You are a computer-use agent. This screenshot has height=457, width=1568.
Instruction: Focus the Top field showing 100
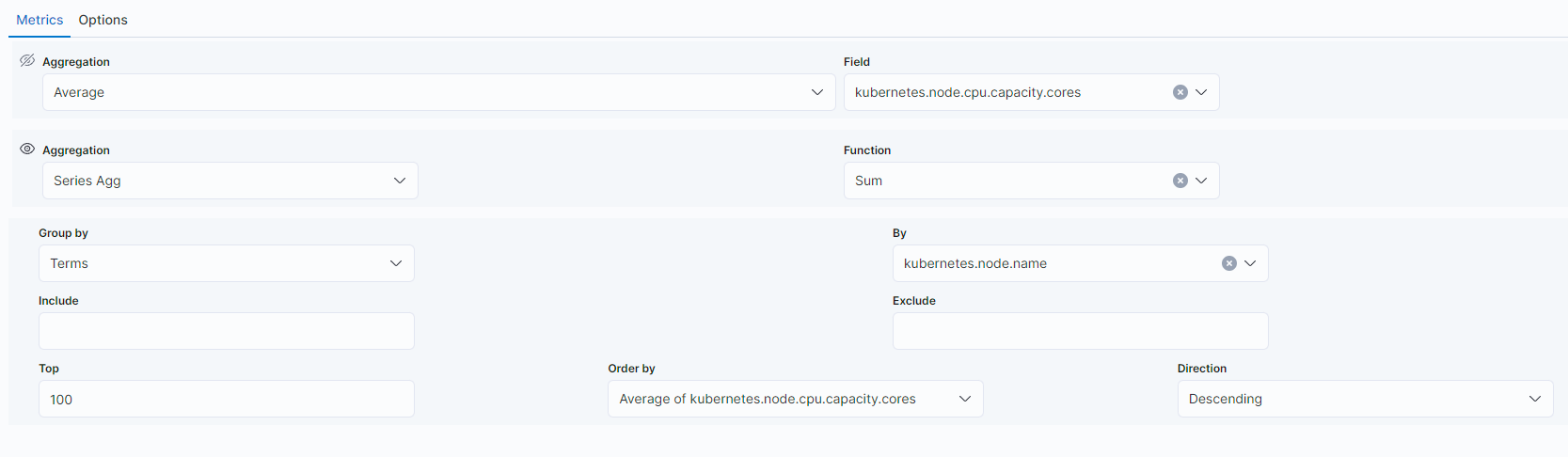226,399
